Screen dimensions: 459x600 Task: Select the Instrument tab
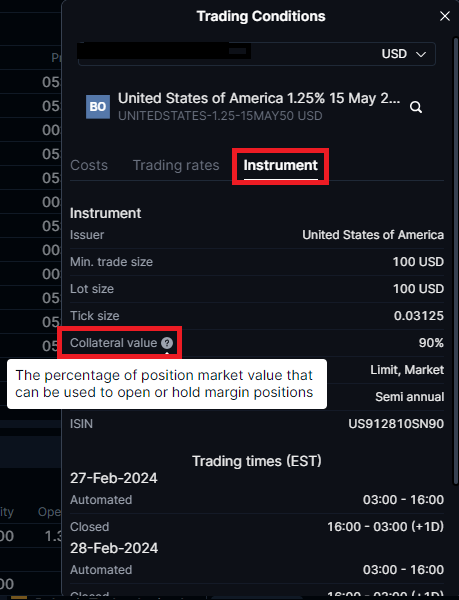280,165
